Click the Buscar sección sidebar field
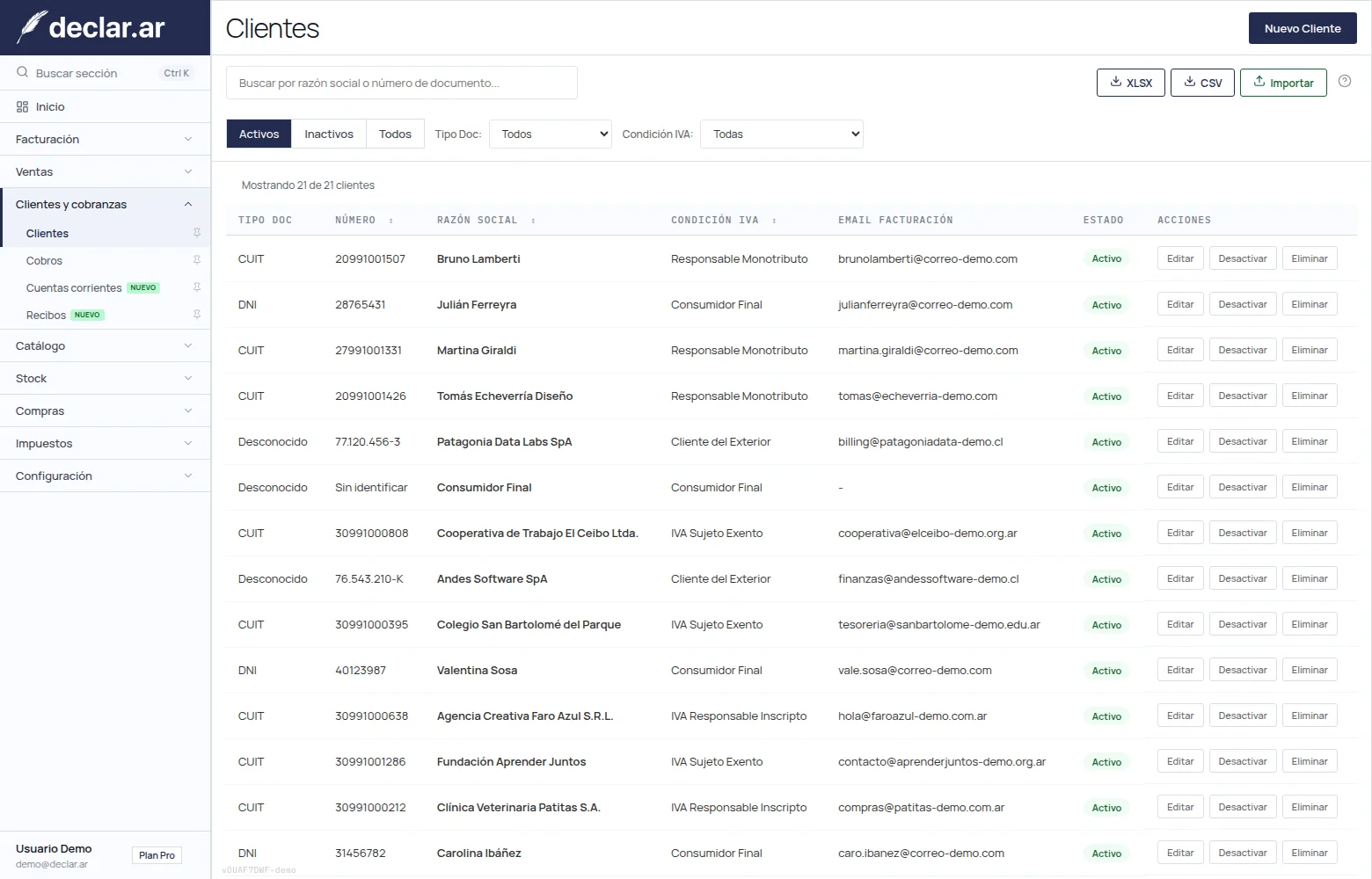This screenshot has width=1372, height=879. point(106,73)
